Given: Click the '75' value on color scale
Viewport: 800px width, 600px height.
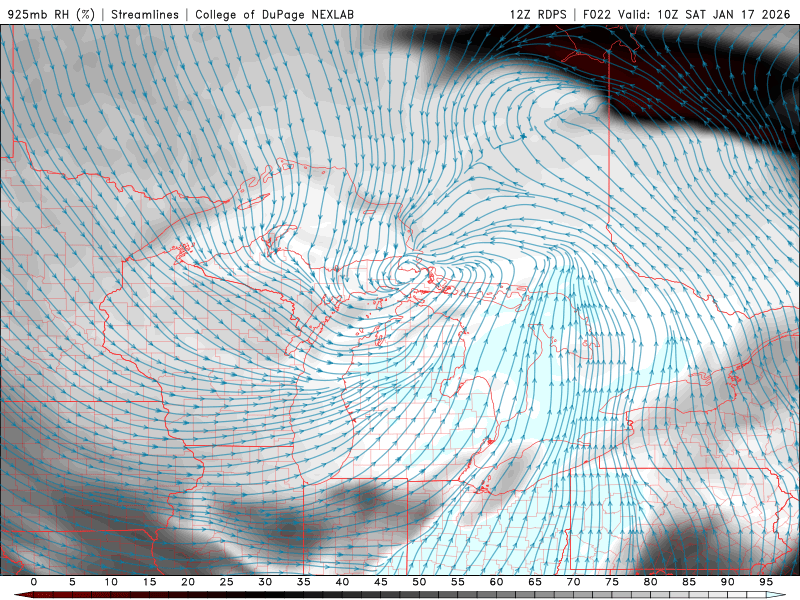Looking at the screenshot, I should [612, 582].
